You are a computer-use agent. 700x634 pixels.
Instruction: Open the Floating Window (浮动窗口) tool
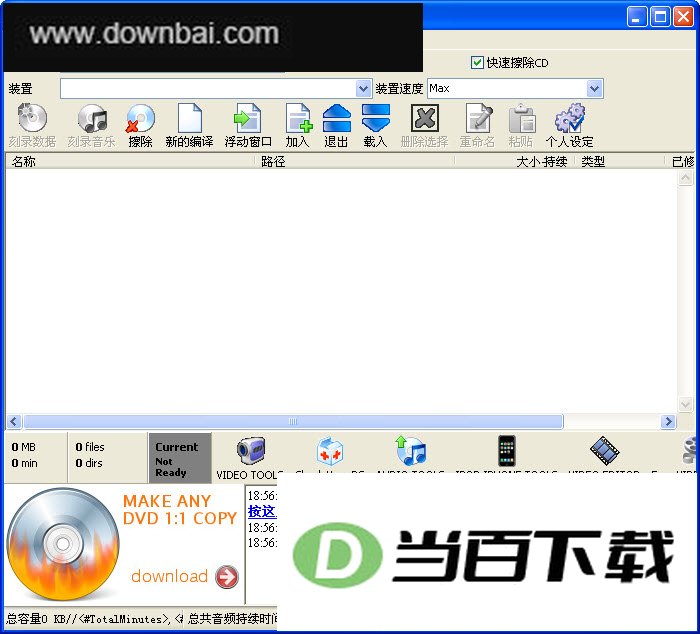point(248,119)
